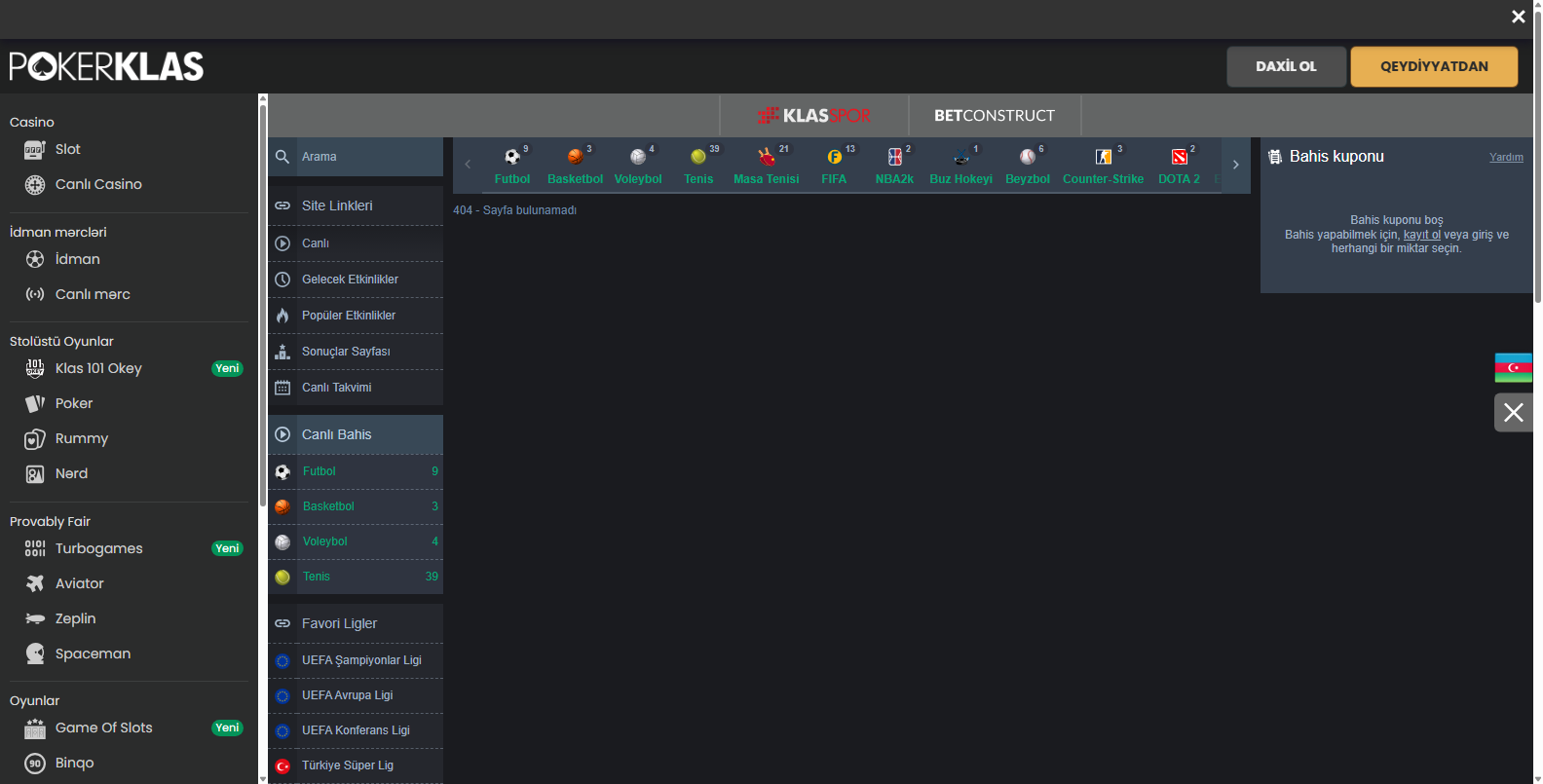
Task: Go to İdman sports section
Action: (63, 259)
